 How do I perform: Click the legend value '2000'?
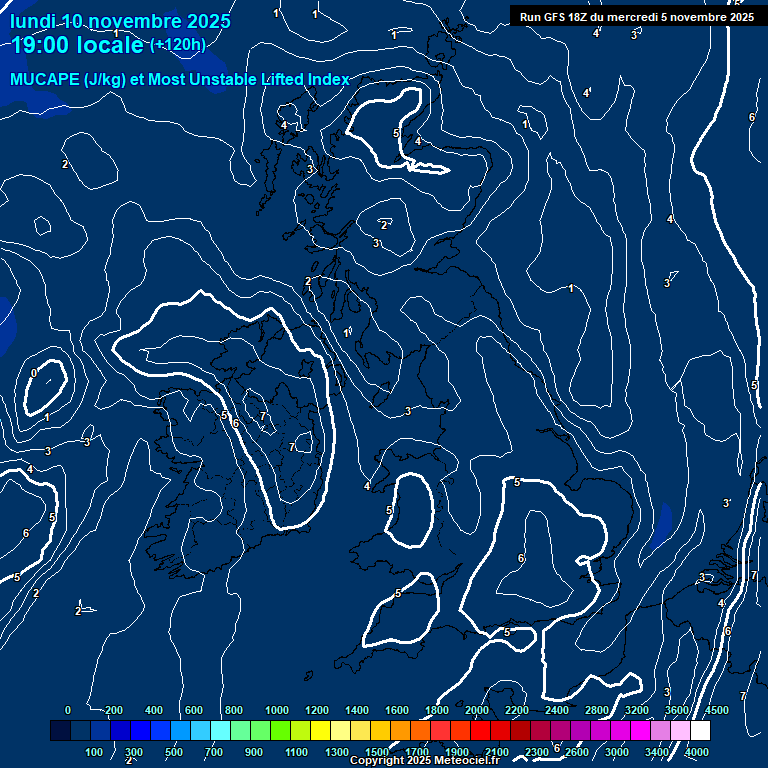477,710
